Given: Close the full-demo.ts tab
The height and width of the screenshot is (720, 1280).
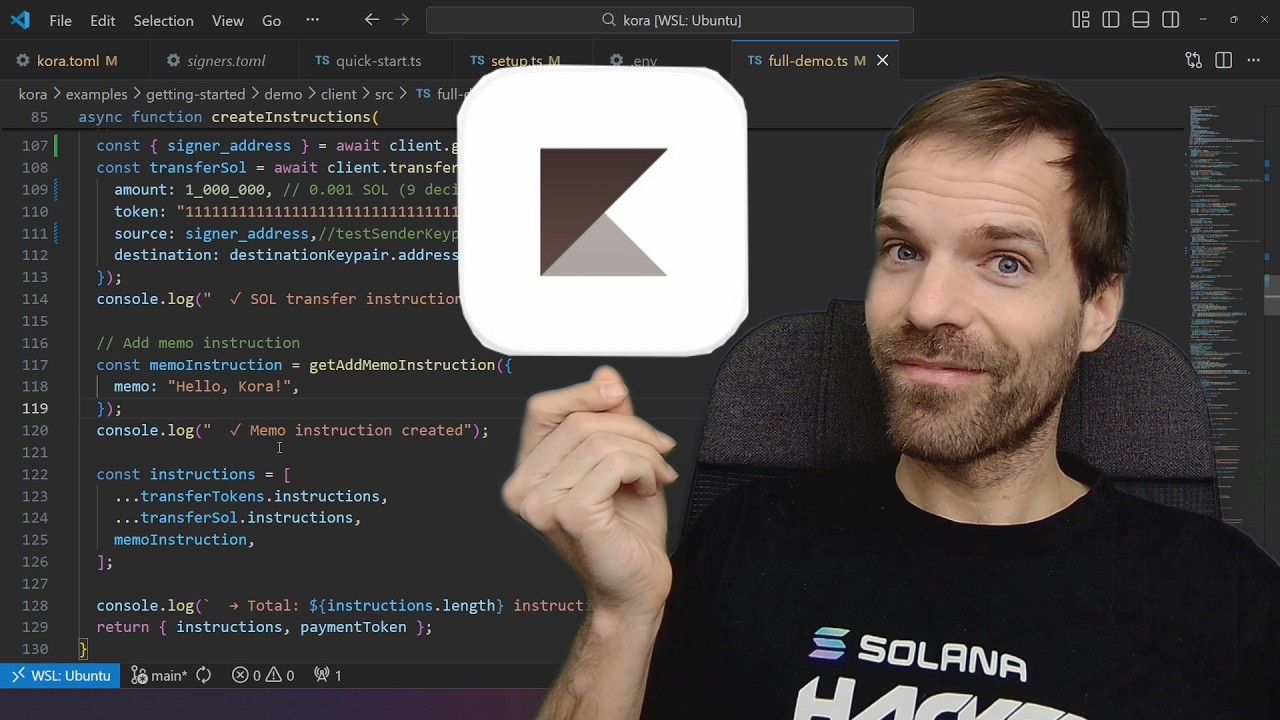Looking at the screenshot, I should pos(882,61).
